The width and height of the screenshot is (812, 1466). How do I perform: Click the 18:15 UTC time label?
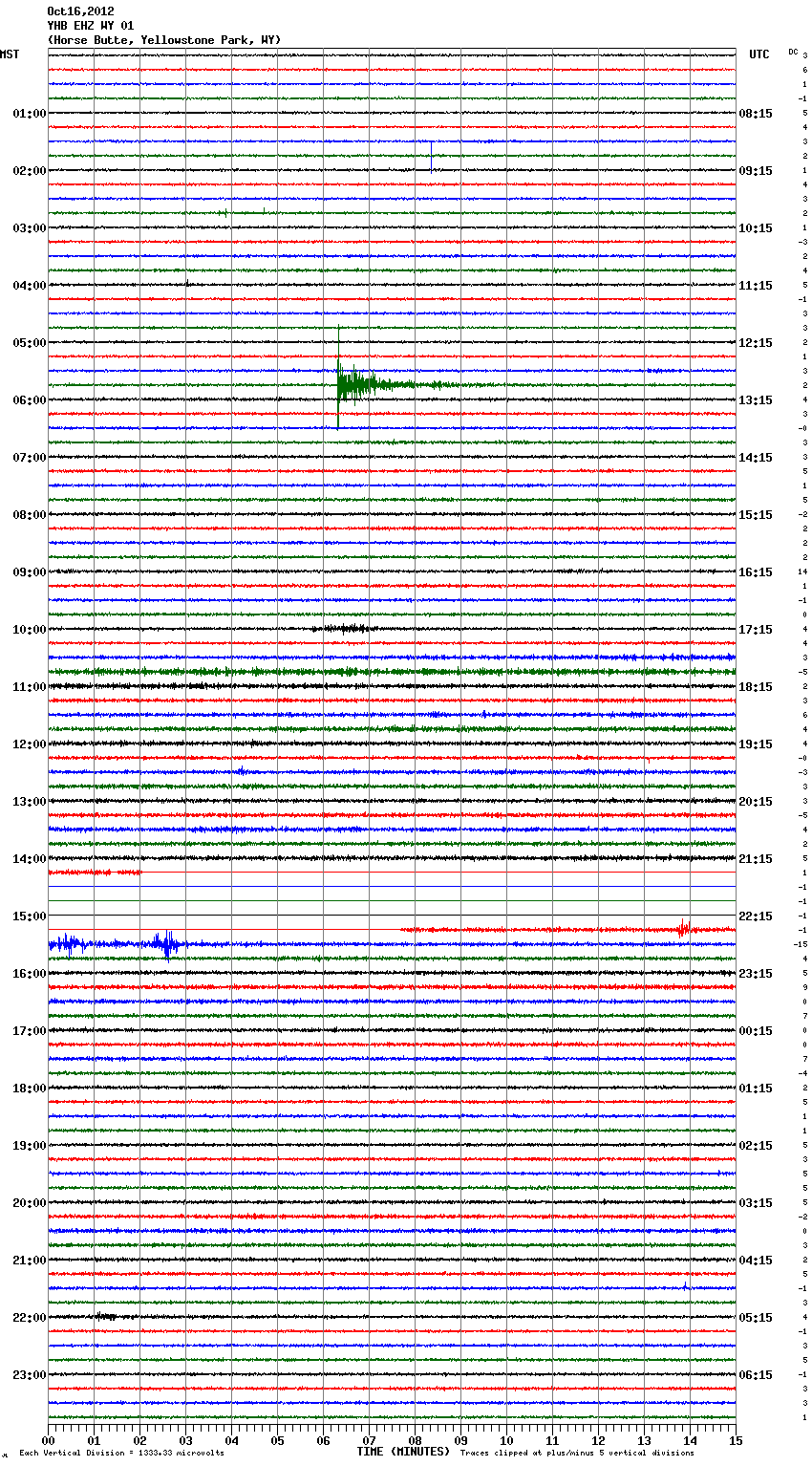click(756, 687)
